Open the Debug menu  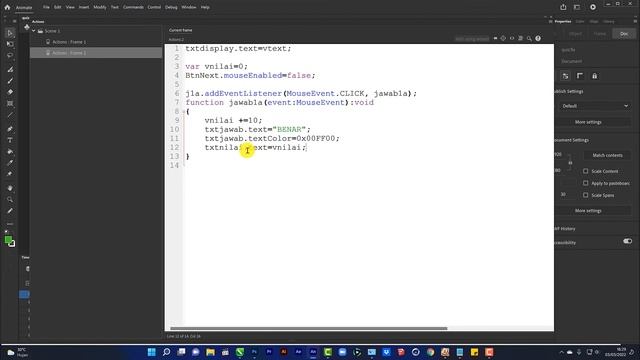click(x=171, y=7)
